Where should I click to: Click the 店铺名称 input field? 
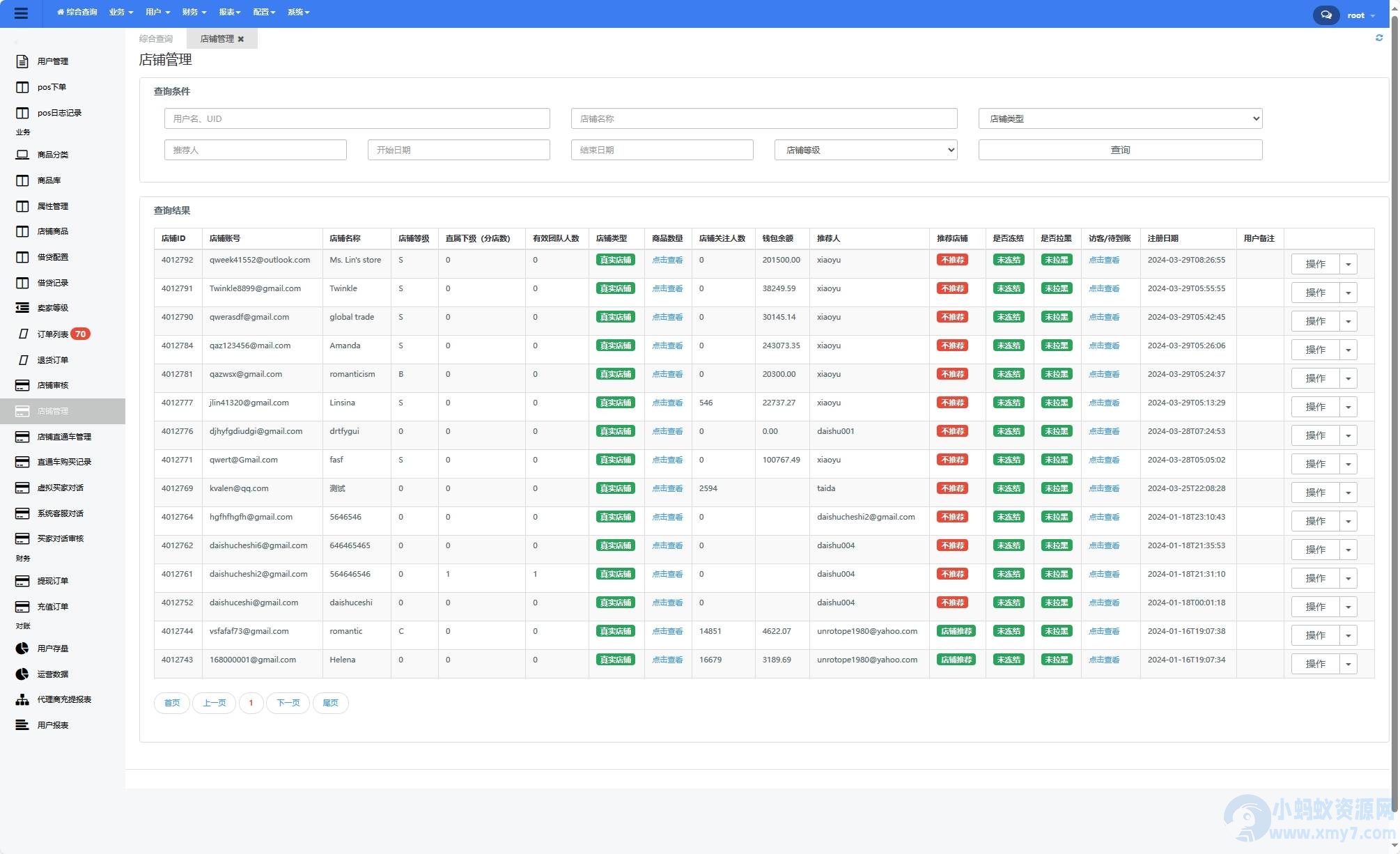click(x=764, y=118)
